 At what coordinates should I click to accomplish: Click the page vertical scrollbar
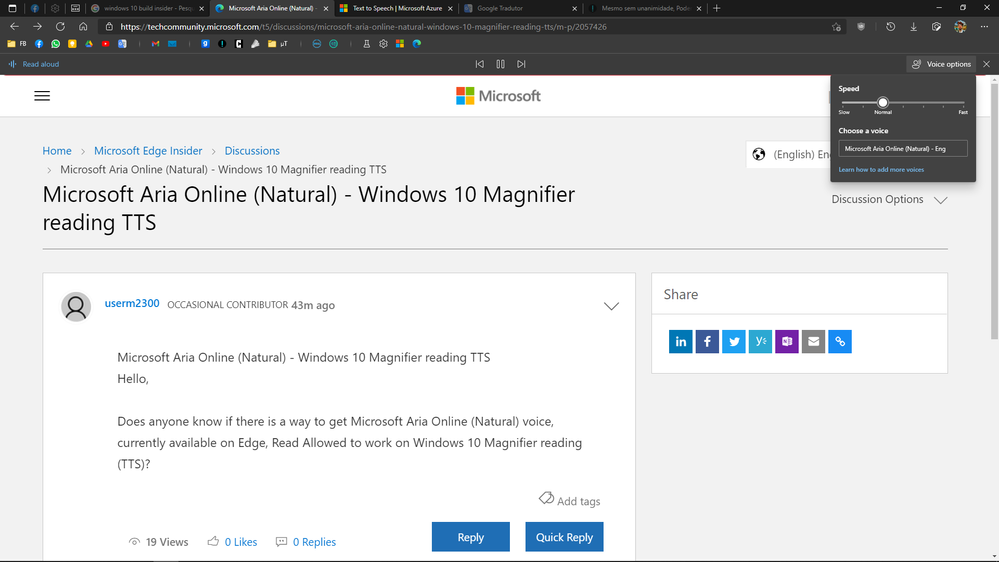point(995,210)
